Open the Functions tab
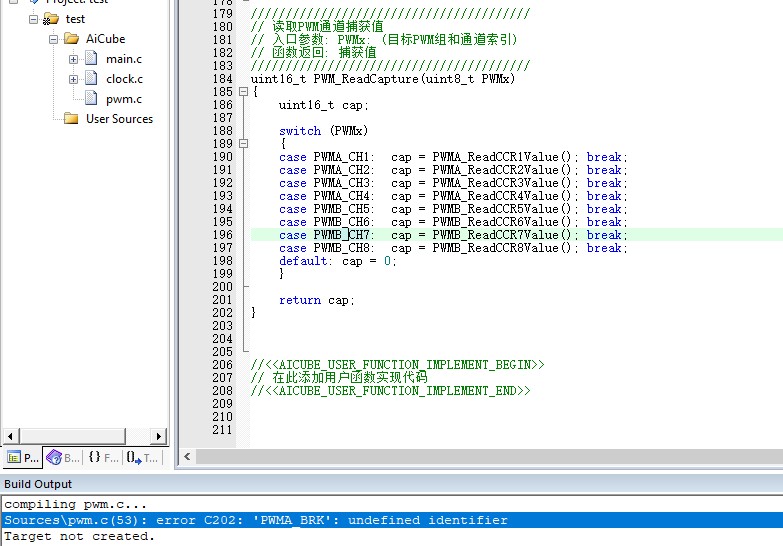The height and width of the screenshot is (546, 783). [x=103, y=458]
